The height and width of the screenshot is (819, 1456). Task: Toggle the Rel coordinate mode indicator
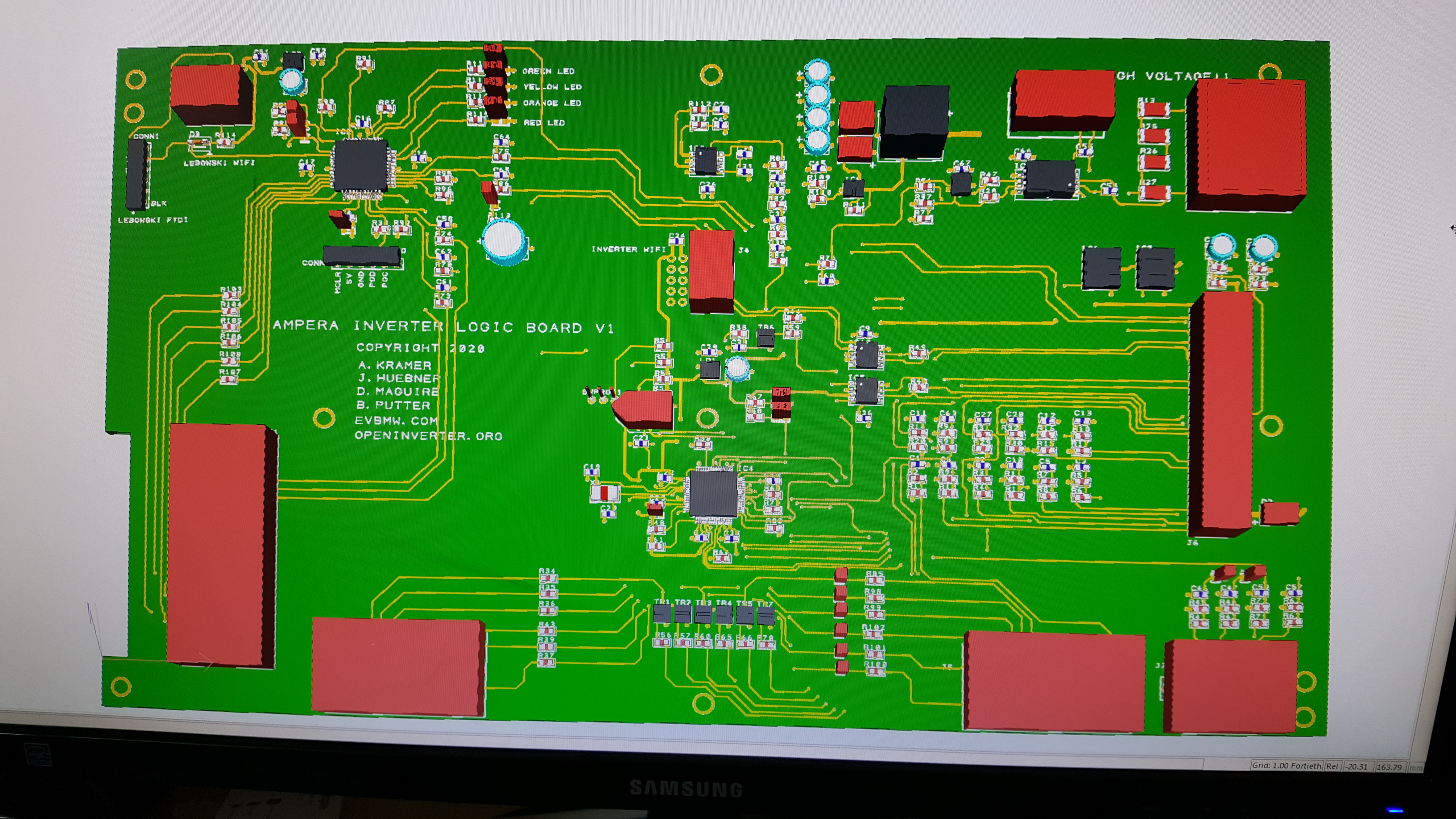1332,766
